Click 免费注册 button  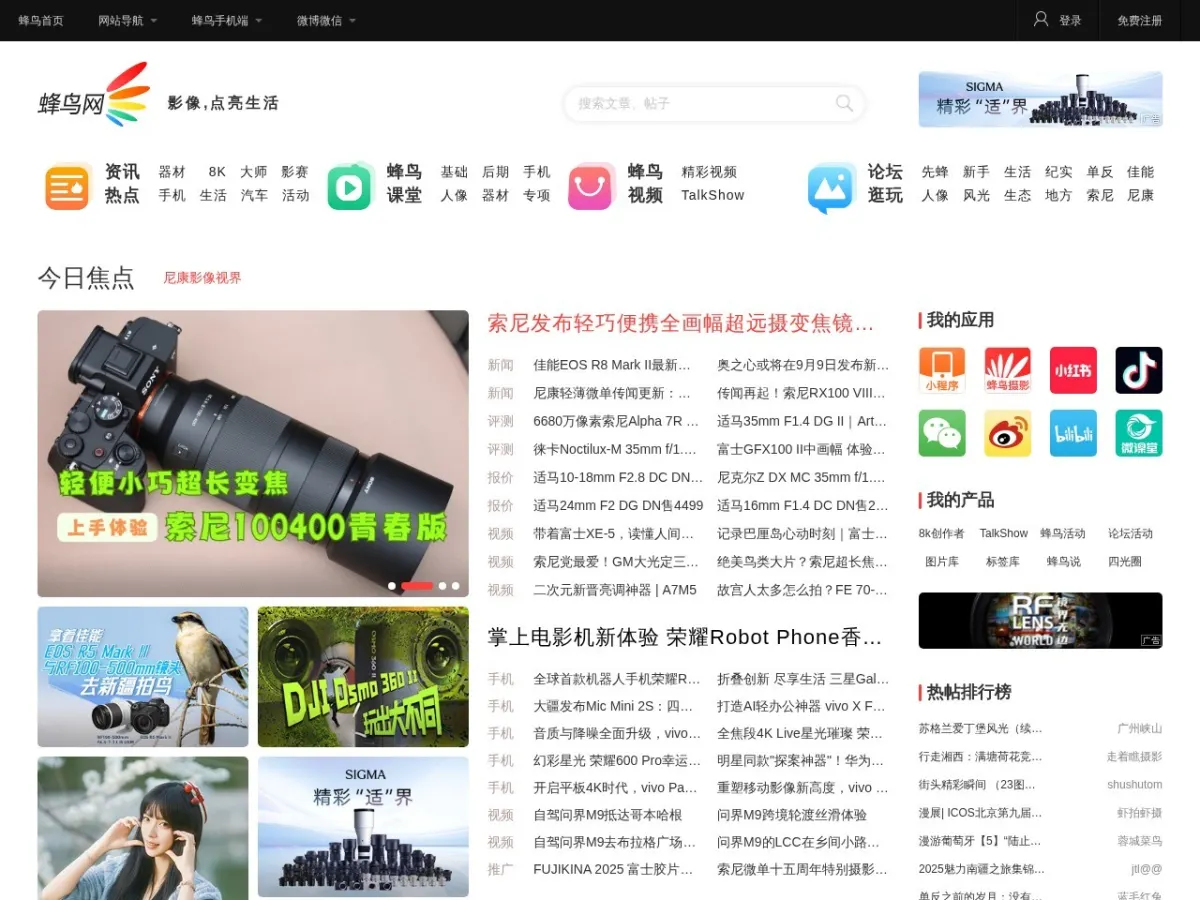(x=1140, y=20)
